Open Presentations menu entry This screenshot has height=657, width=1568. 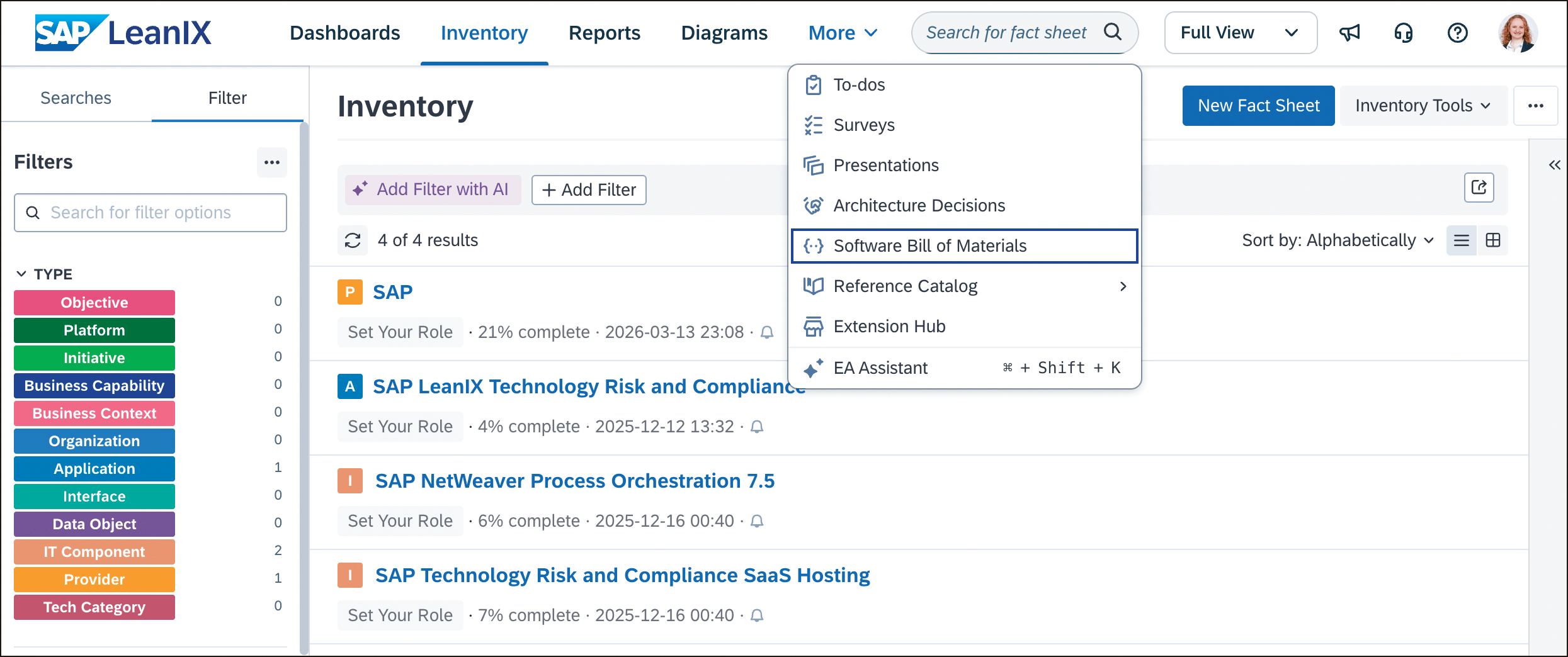click(x=964, y=166)
